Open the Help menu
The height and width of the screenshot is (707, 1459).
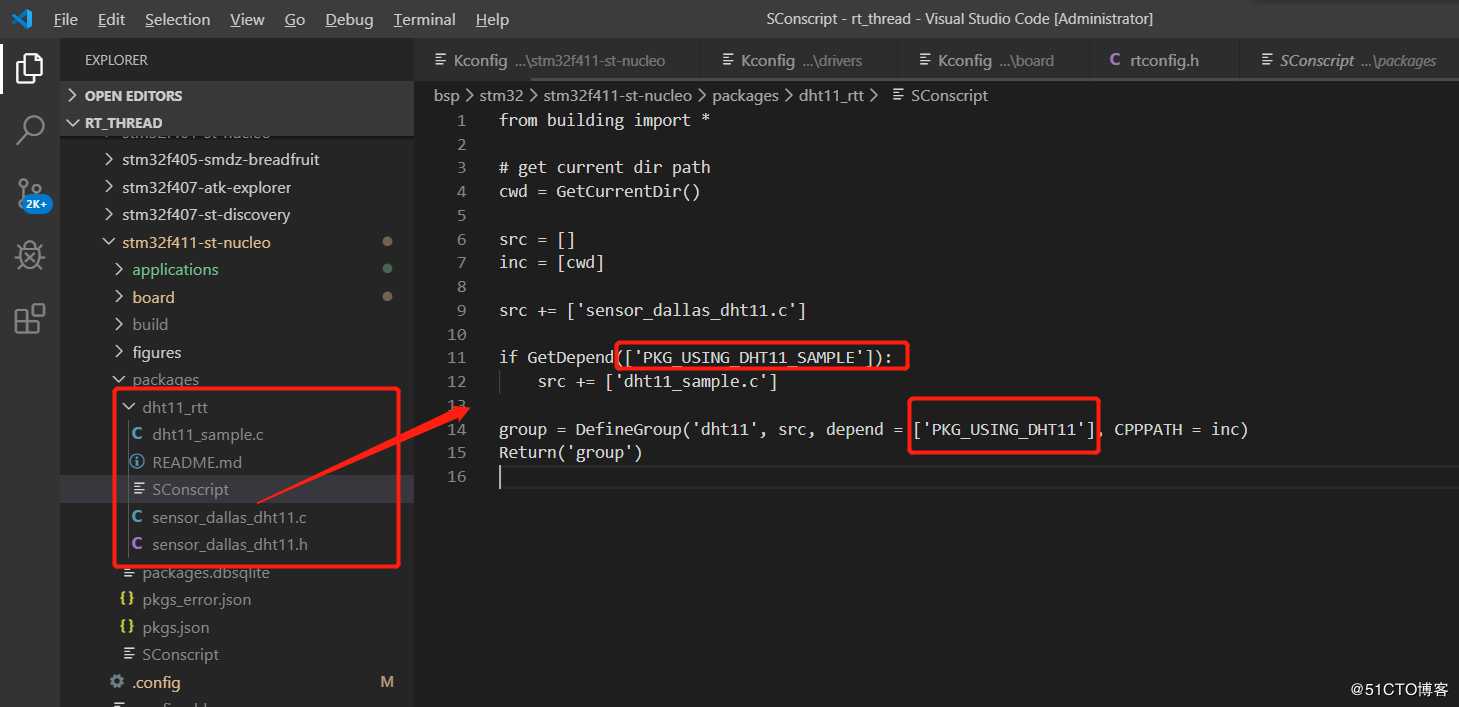[491, 19]
